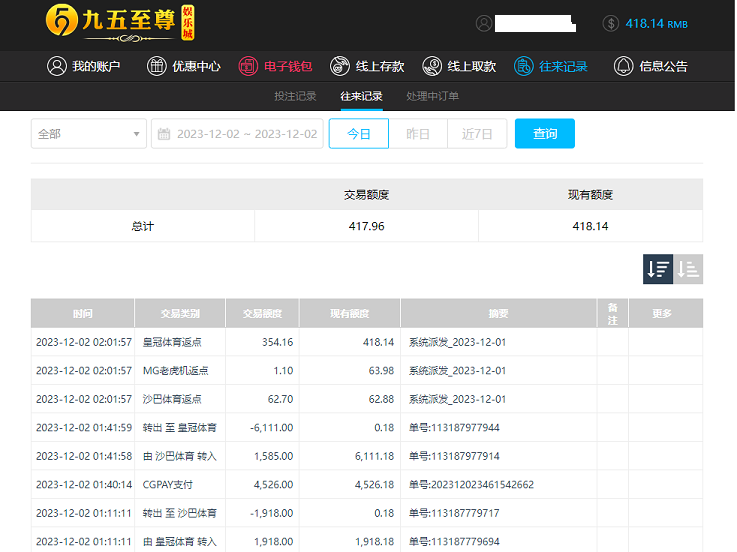Open the 优惠中心 gift icon
737x552 pixels.
(157, 66)
